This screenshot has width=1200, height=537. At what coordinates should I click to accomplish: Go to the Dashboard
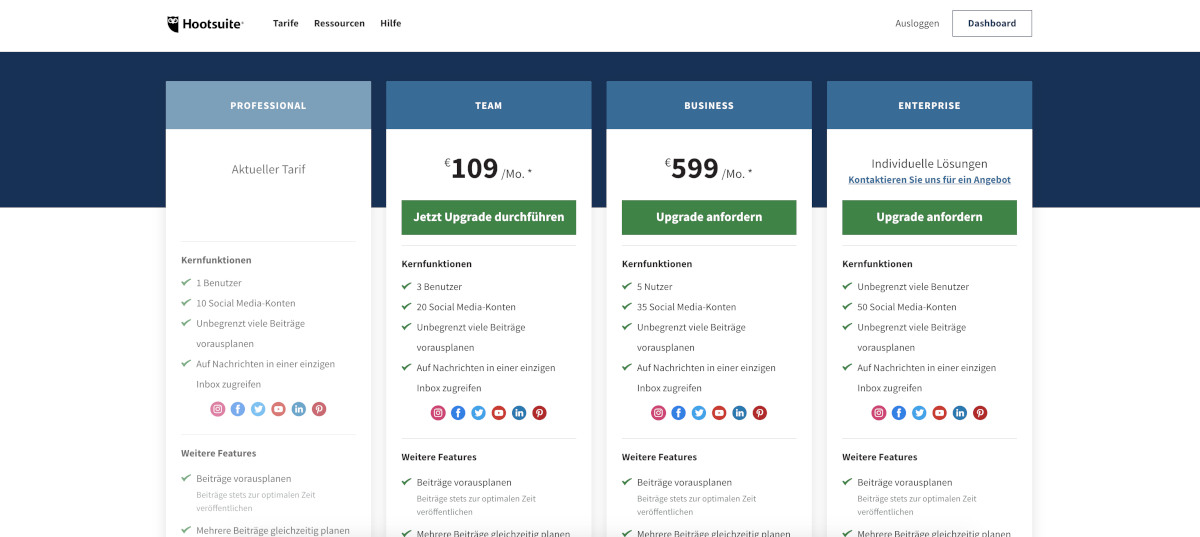coord(992,23)
